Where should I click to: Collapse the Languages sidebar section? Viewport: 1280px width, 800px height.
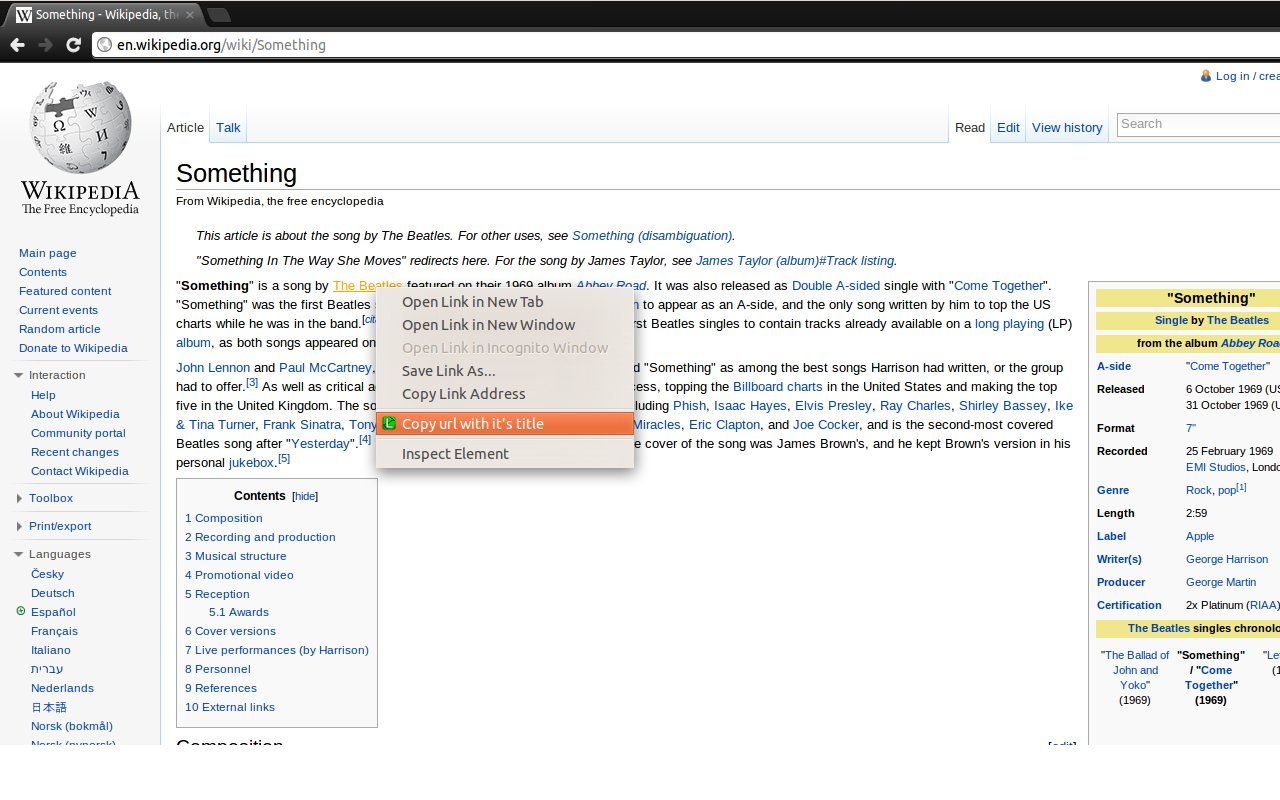[x=19, y=555]
